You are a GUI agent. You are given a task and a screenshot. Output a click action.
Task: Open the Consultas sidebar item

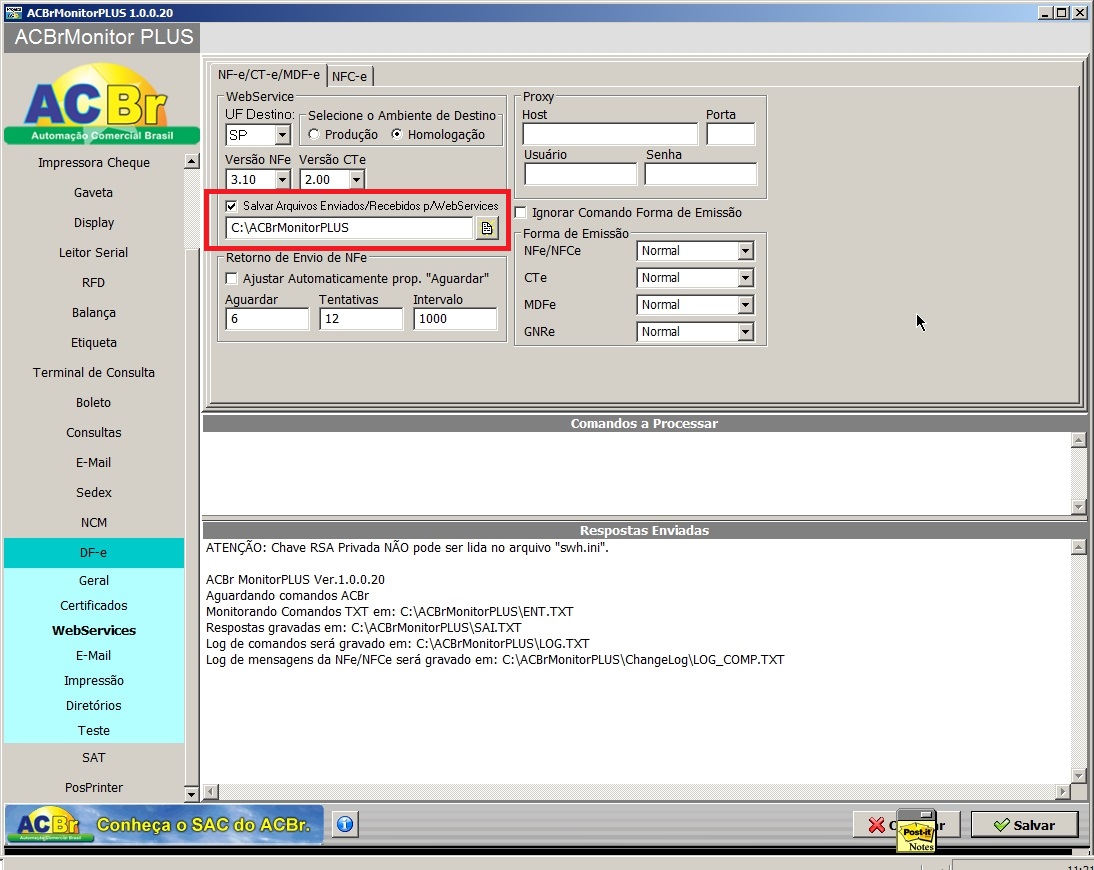click(x=93, y=433)
